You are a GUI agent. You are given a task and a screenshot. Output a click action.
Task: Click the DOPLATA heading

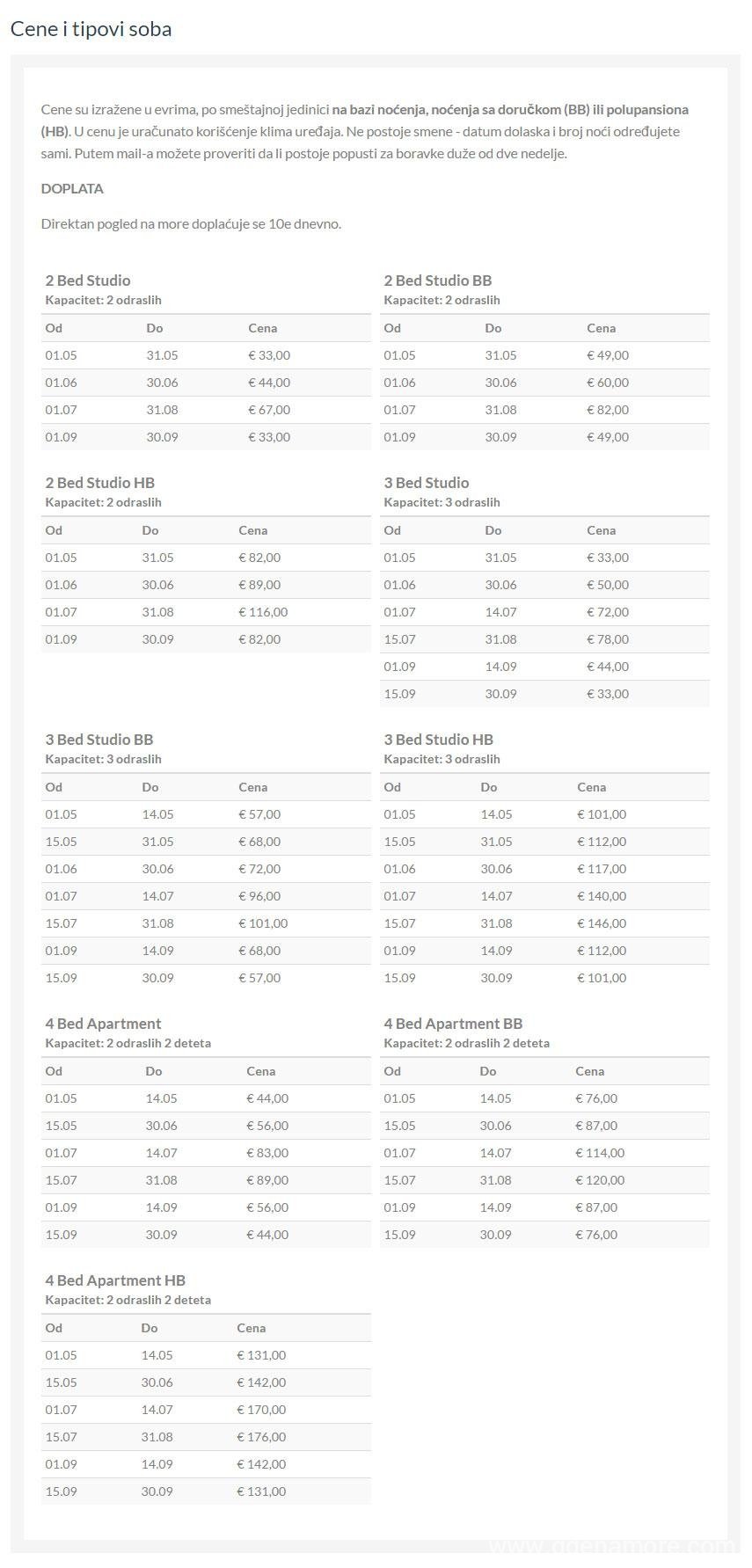[72, 188]
